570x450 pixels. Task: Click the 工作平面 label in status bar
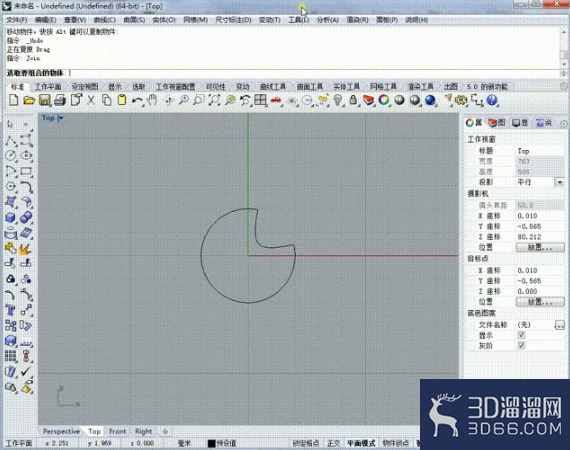[x=19, y=443]
